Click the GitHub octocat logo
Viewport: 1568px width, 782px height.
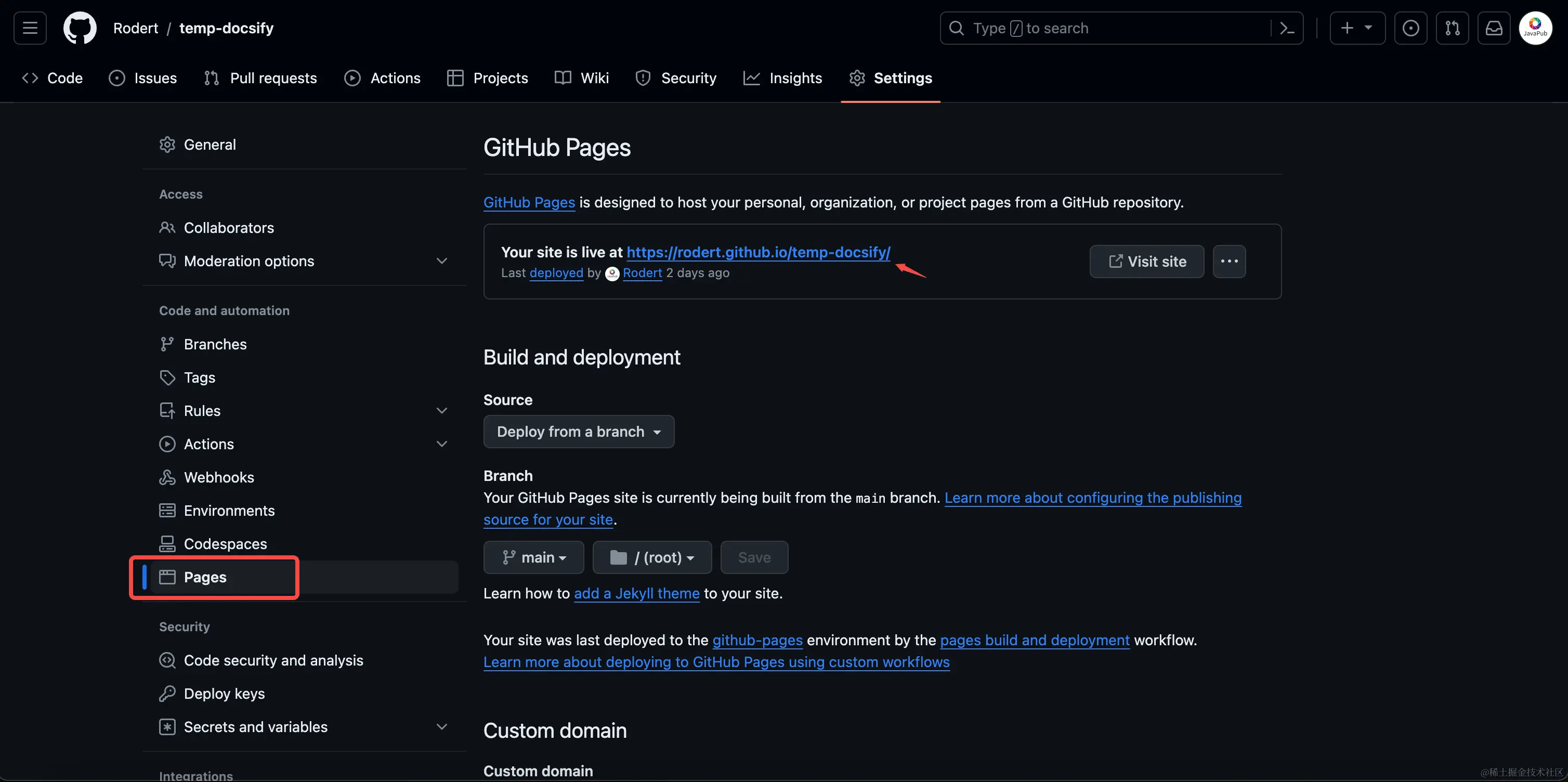(80, 28)
